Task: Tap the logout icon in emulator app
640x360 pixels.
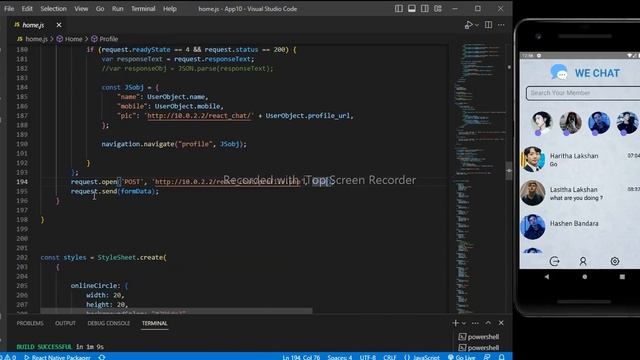Action: click(x=554, y=261)
